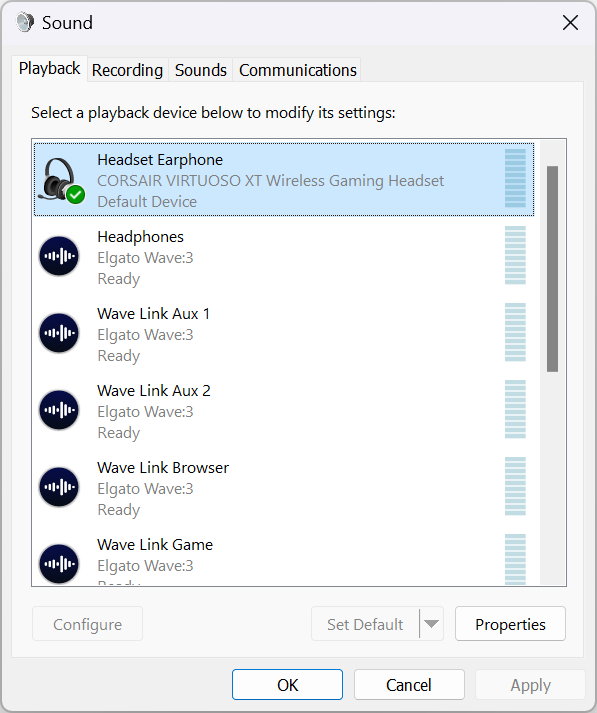Viewport: 597px width, 713px height.
Task: Select the Wave Link Game device icon
Action: [x=59, y=563]
